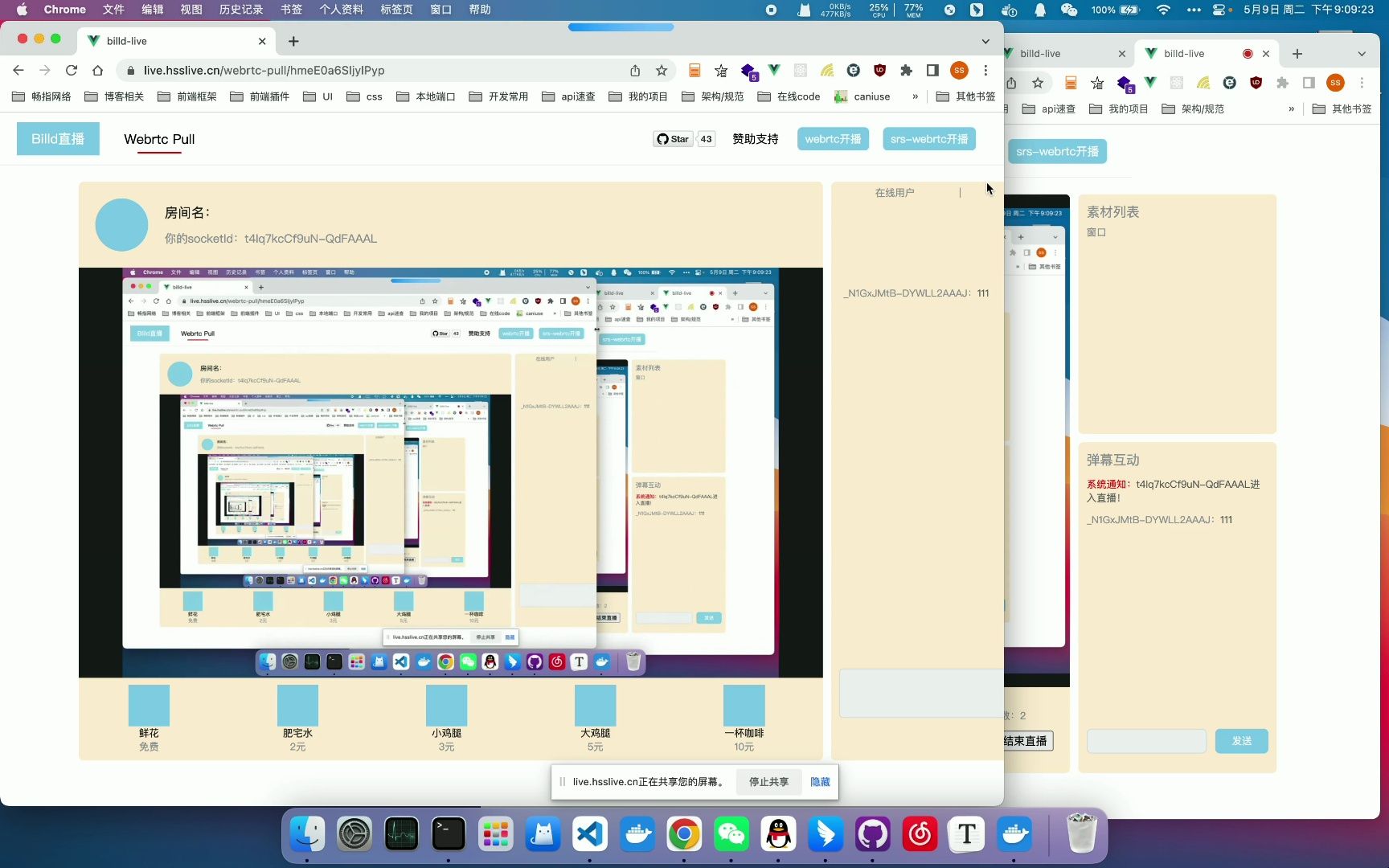Viewport: 1389px width, 868px height.
Task: Open the 赞助支持 link
Action: [x=756, y=139]
